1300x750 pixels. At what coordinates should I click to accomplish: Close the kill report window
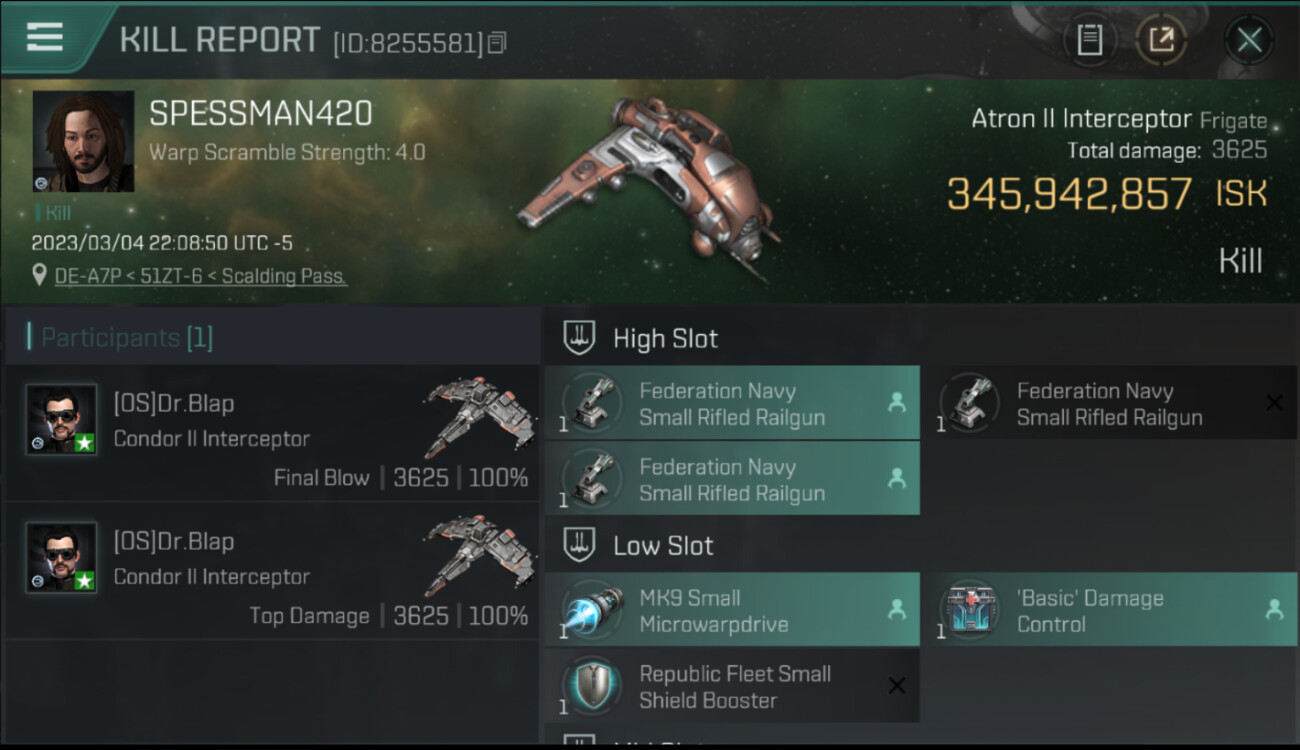1249,40
